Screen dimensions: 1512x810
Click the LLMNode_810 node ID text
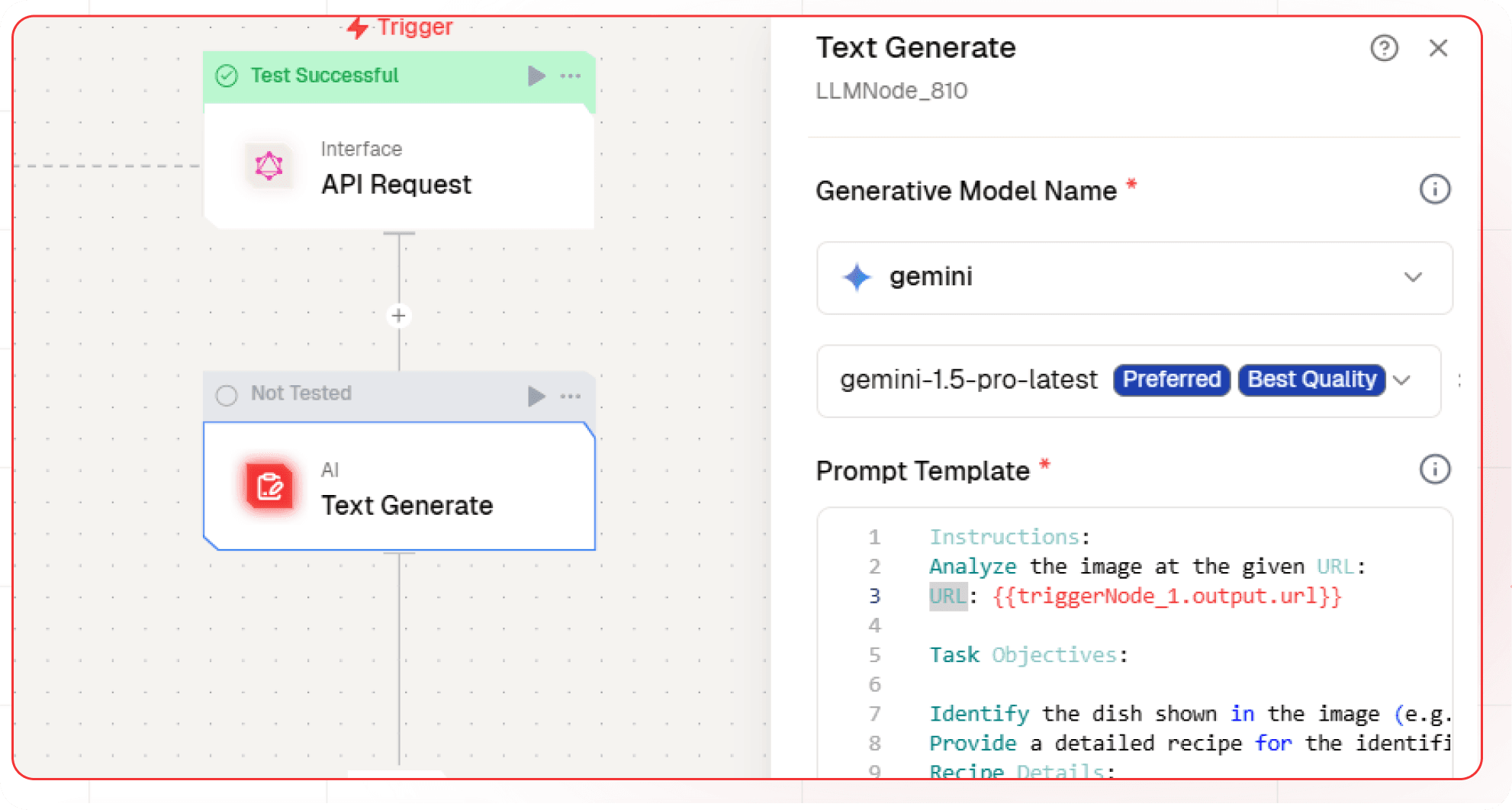coord(891,91)
